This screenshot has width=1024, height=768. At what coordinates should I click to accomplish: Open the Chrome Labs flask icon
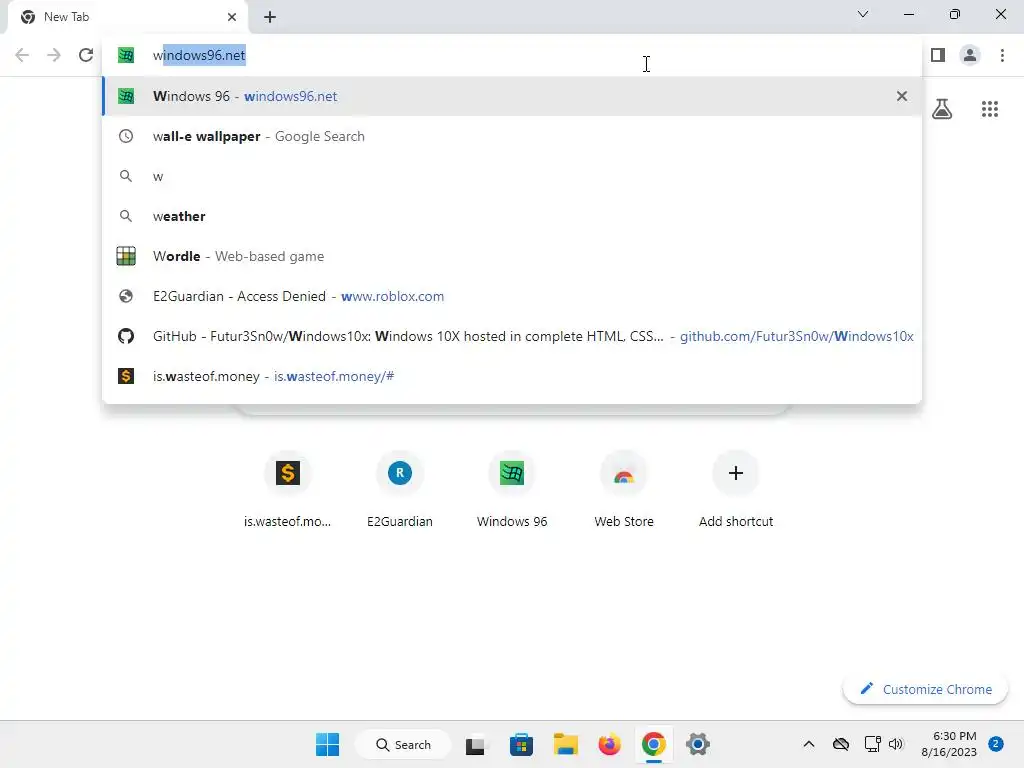pos(942,108)
